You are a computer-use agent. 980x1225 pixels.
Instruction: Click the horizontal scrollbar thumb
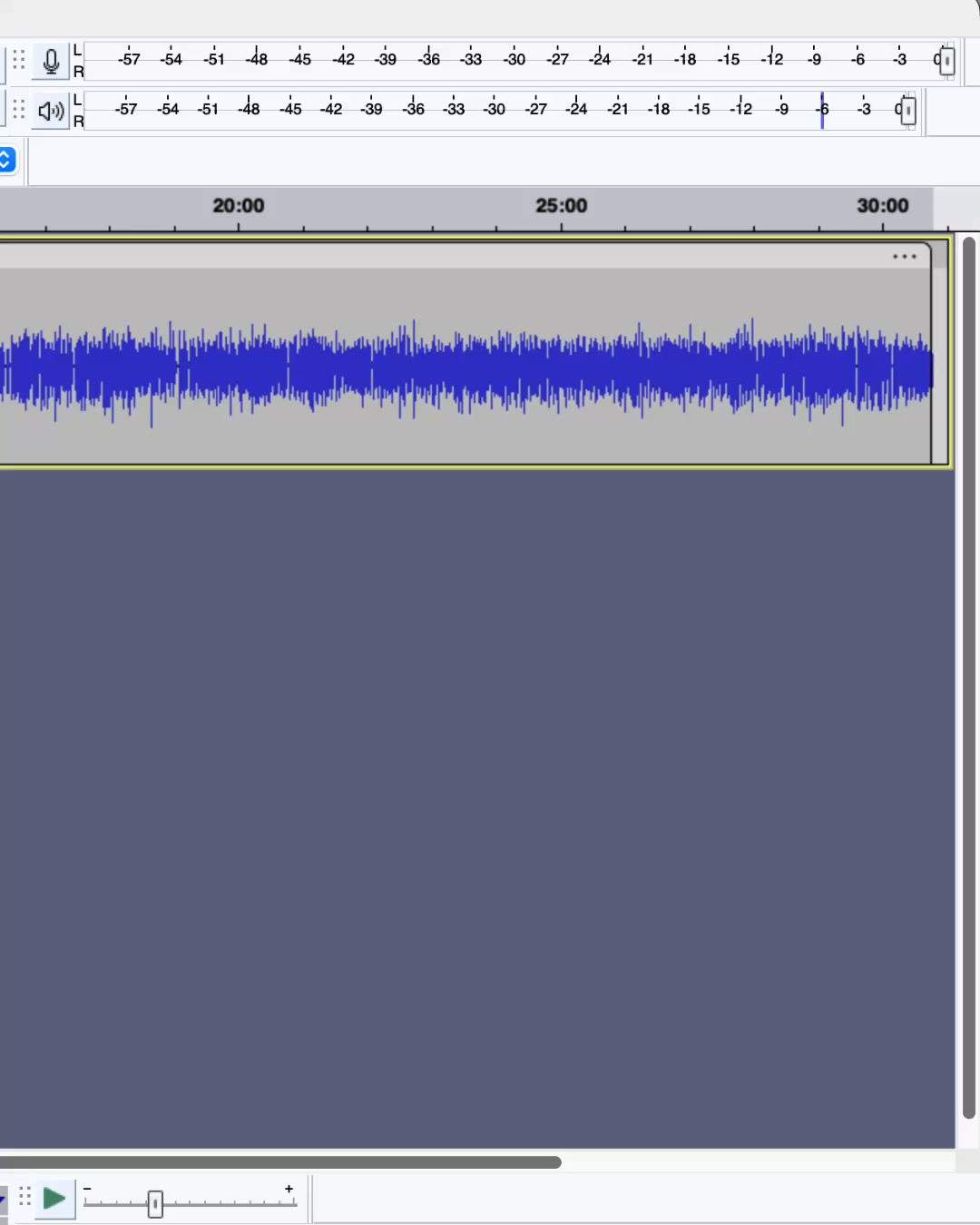pyautogui.click(x=280, y=1162)
